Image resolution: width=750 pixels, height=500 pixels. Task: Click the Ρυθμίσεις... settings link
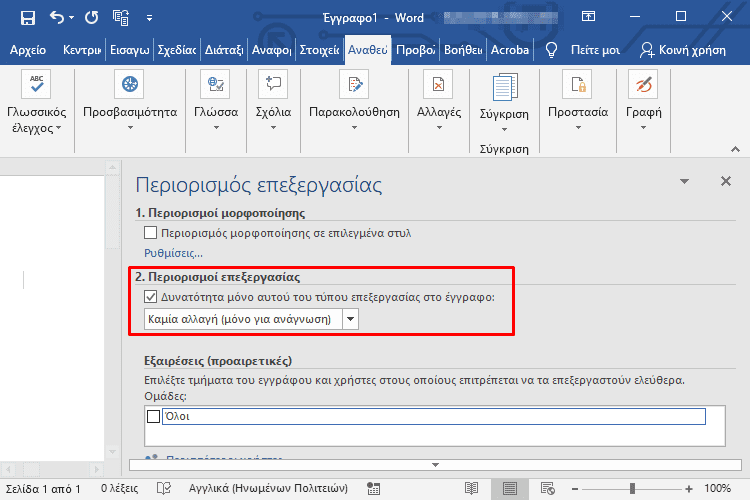point(173,253)
